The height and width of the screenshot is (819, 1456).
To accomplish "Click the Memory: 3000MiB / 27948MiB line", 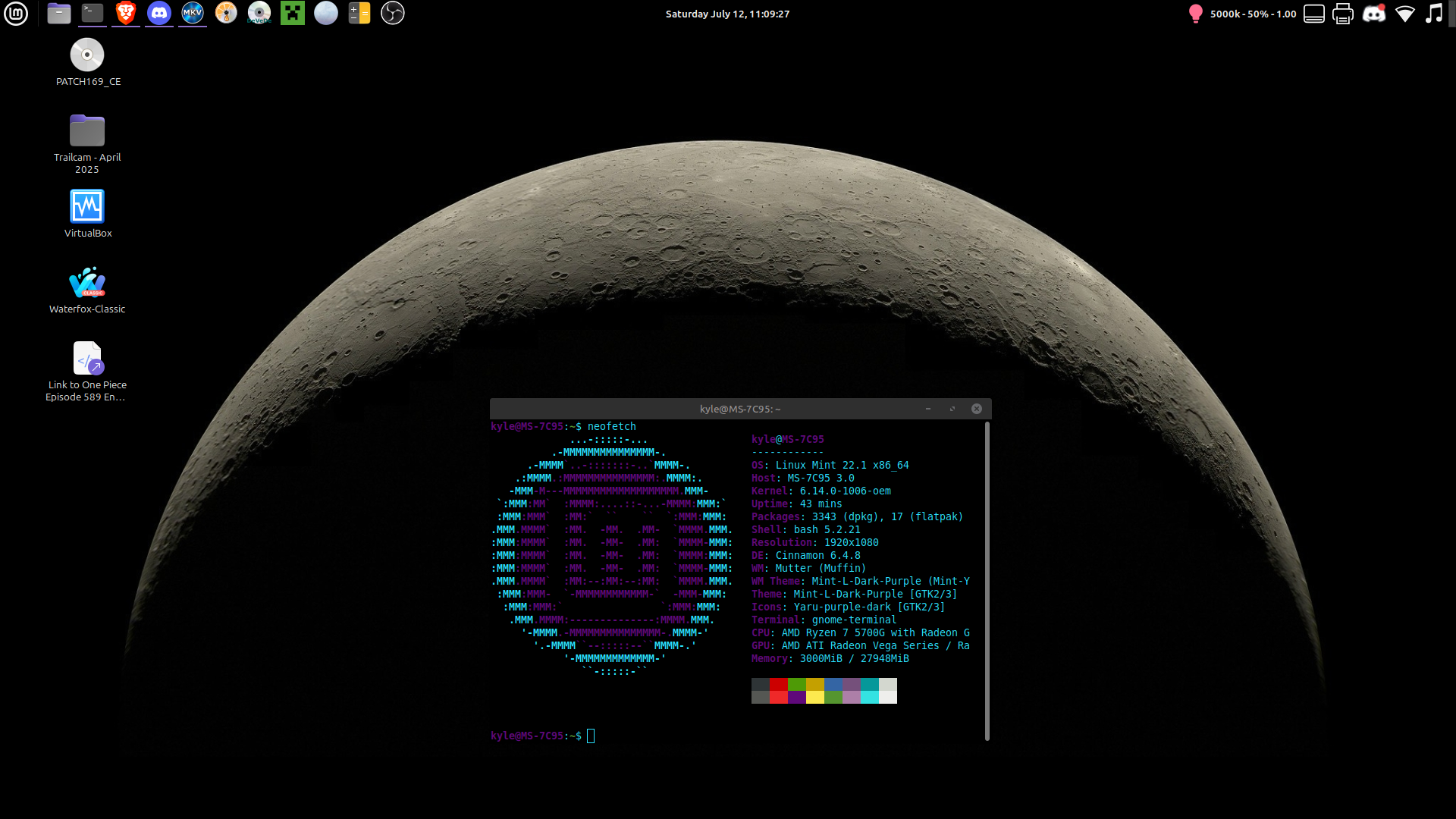I will point(830,658).
